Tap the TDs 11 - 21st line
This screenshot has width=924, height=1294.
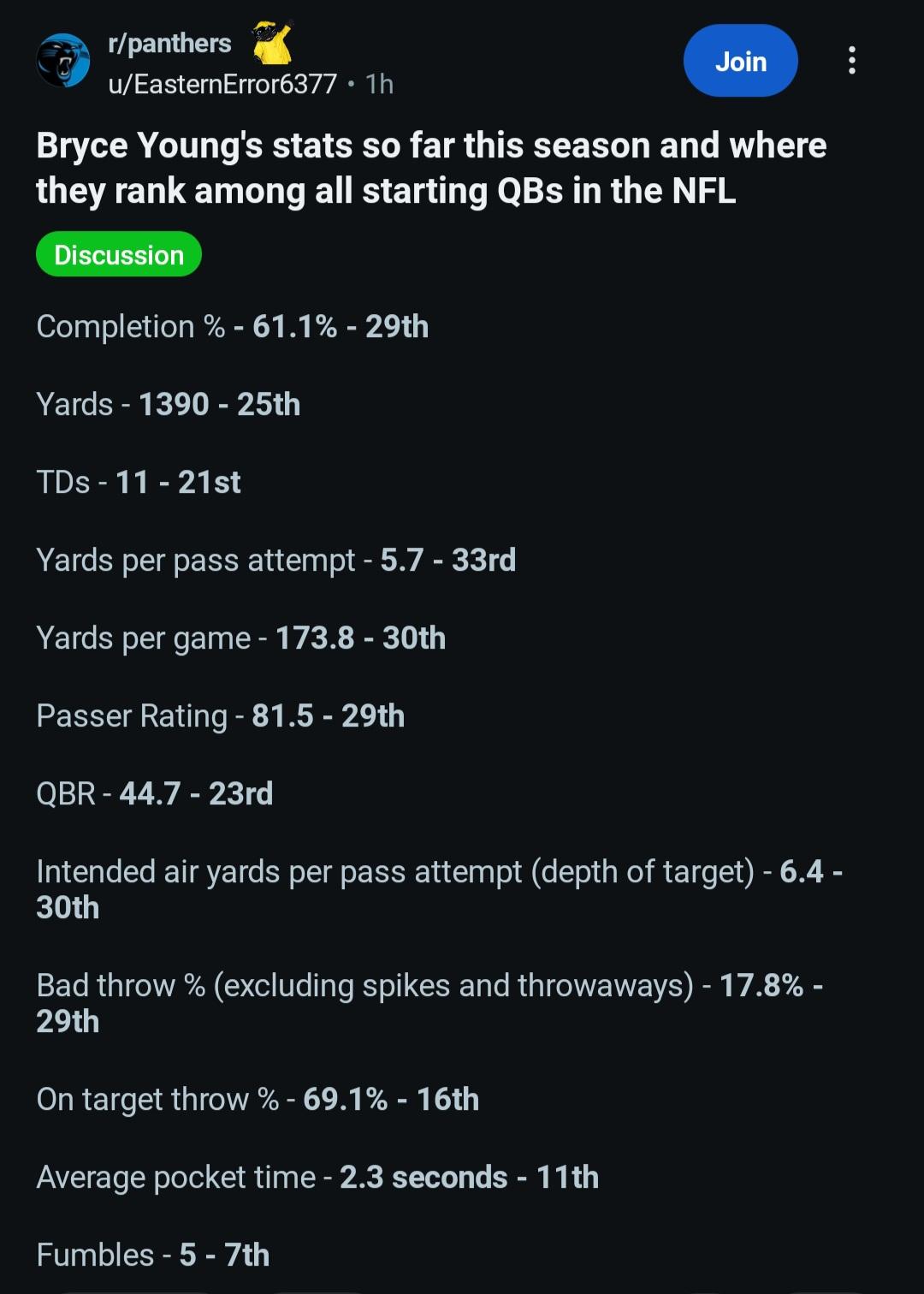tap(139, 483)
